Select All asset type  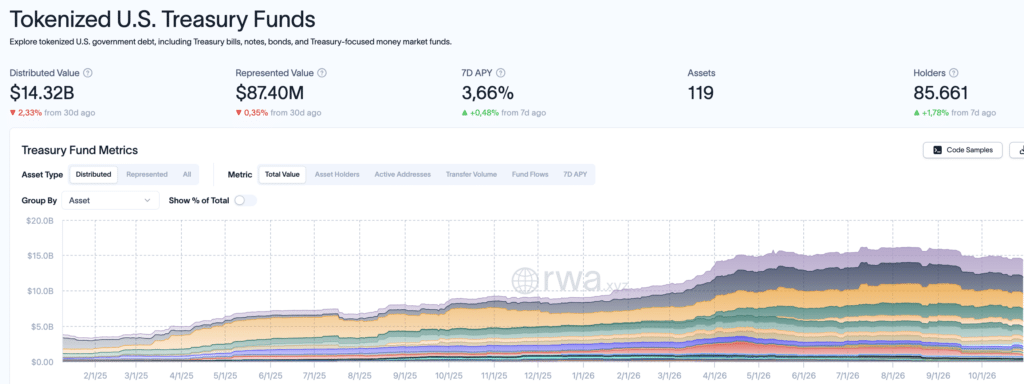click(x=187, y=174)
